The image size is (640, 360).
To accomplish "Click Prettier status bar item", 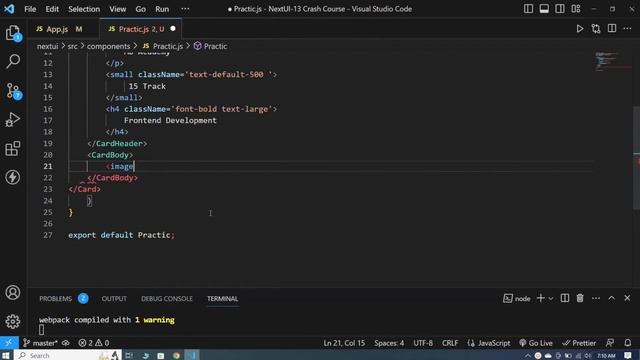I will click(x=579, y=343).
